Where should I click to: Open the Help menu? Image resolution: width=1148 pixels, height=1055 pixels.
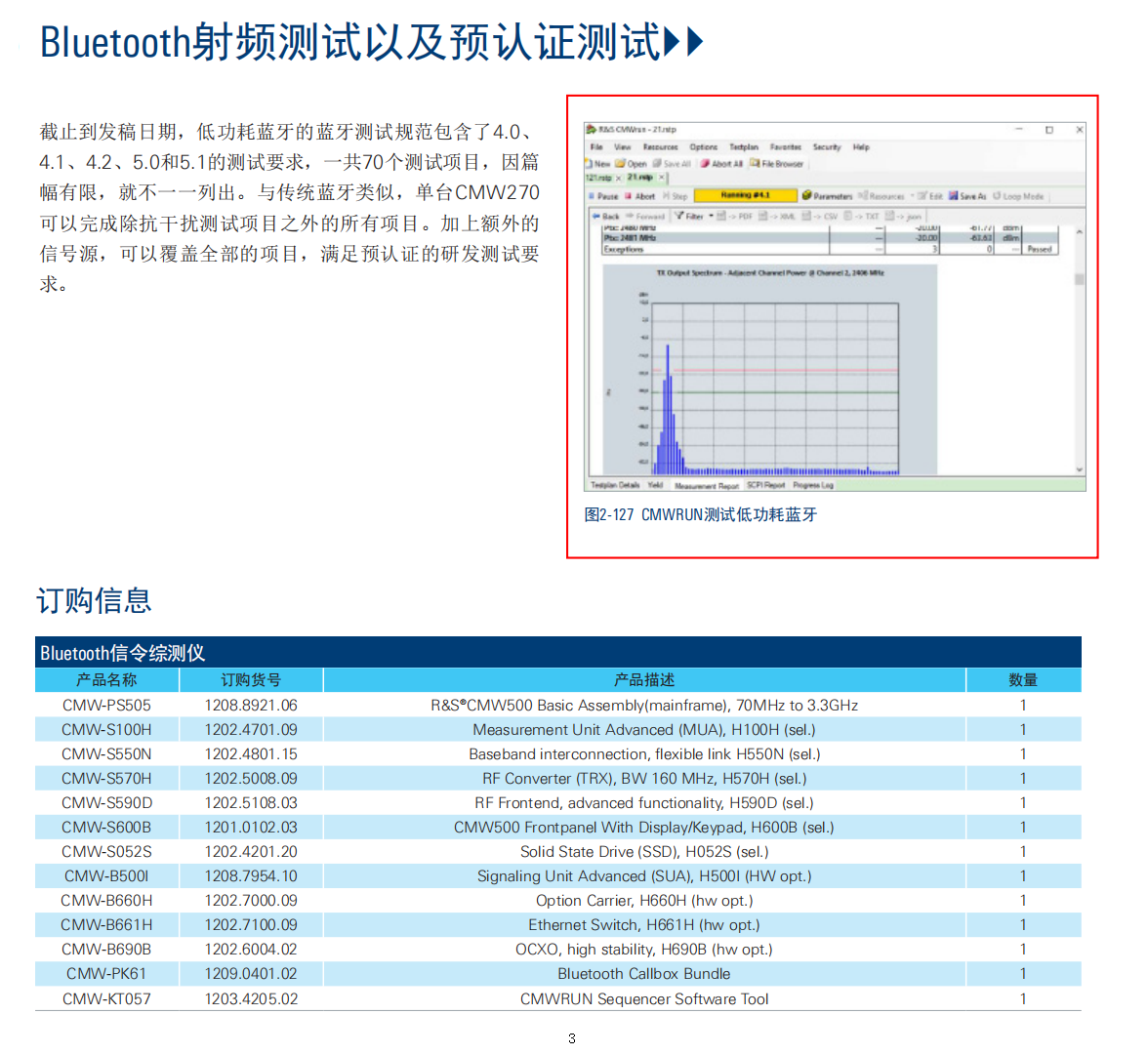tap(861, 147)
